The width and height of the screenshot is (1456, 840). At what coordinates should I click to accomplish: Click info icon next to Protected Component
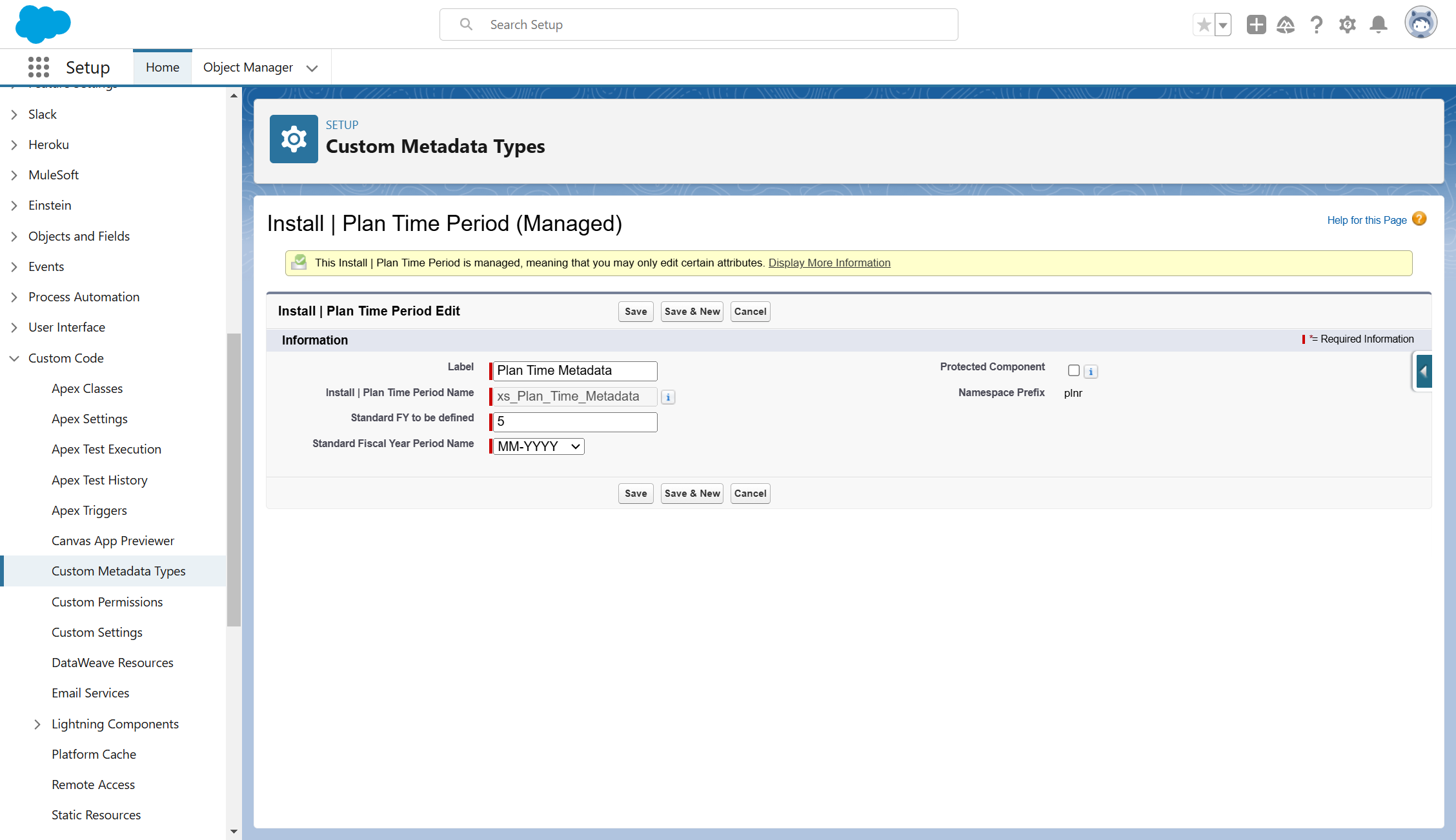[1091, 372]
